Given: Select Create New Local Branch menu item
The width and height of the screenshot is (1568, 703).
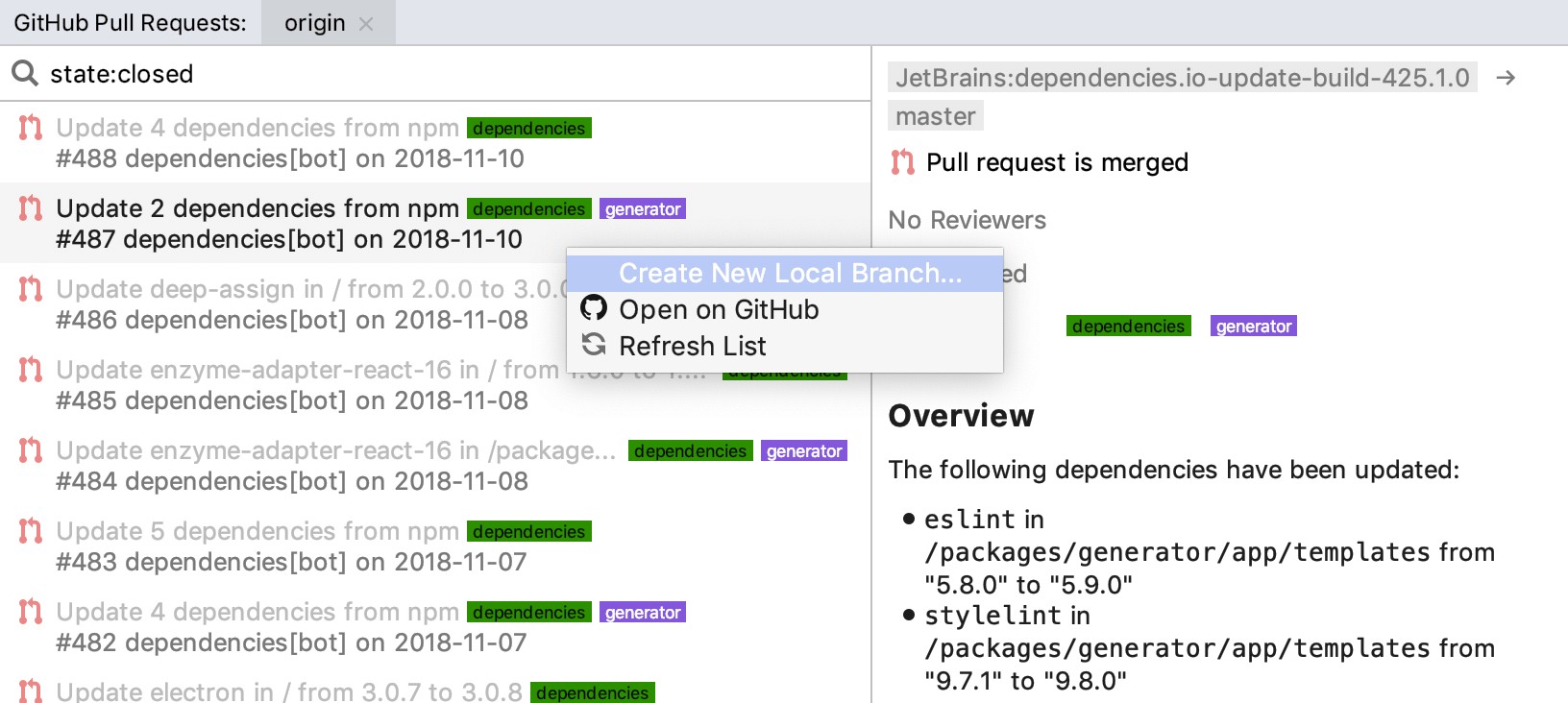Looking at the screenshot, I should coord(789,274).
